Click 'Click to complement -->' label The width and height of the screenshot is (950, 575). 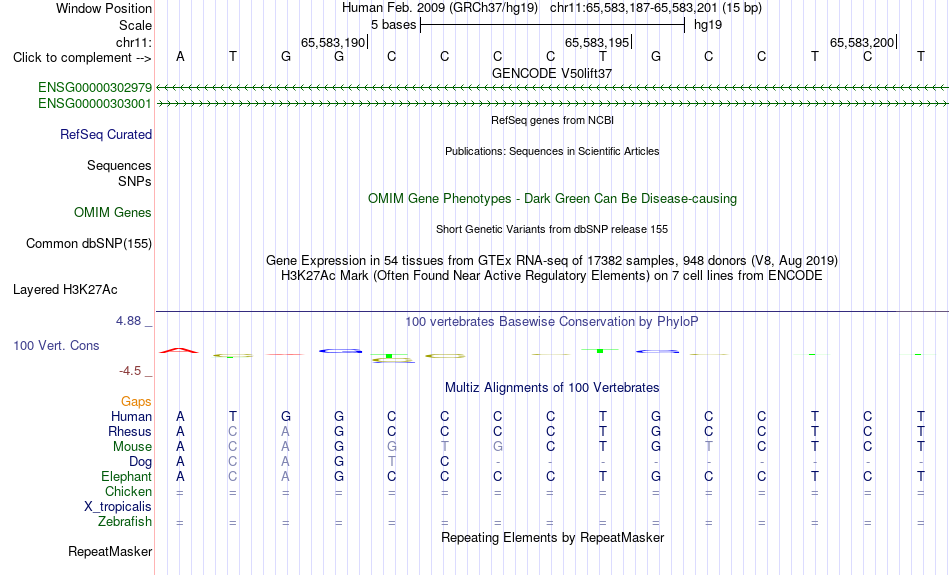(82, 58)
